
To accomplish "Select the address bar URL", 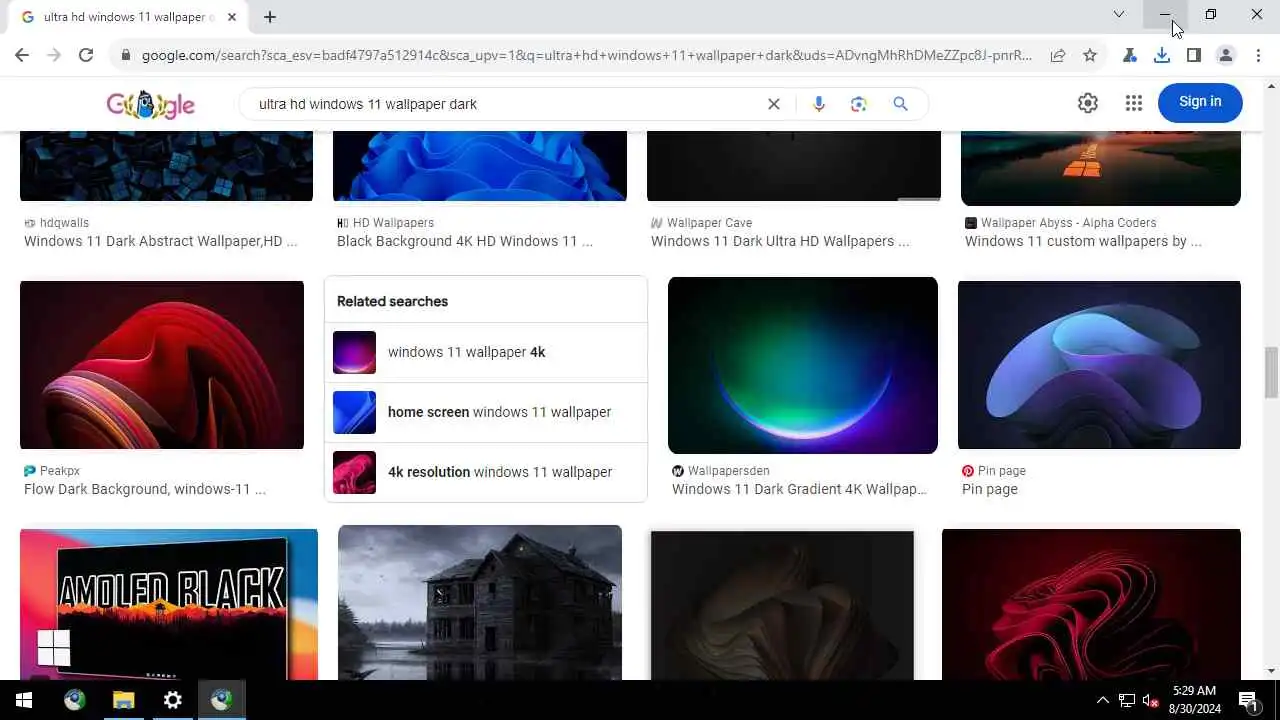I will click(586, 56).
